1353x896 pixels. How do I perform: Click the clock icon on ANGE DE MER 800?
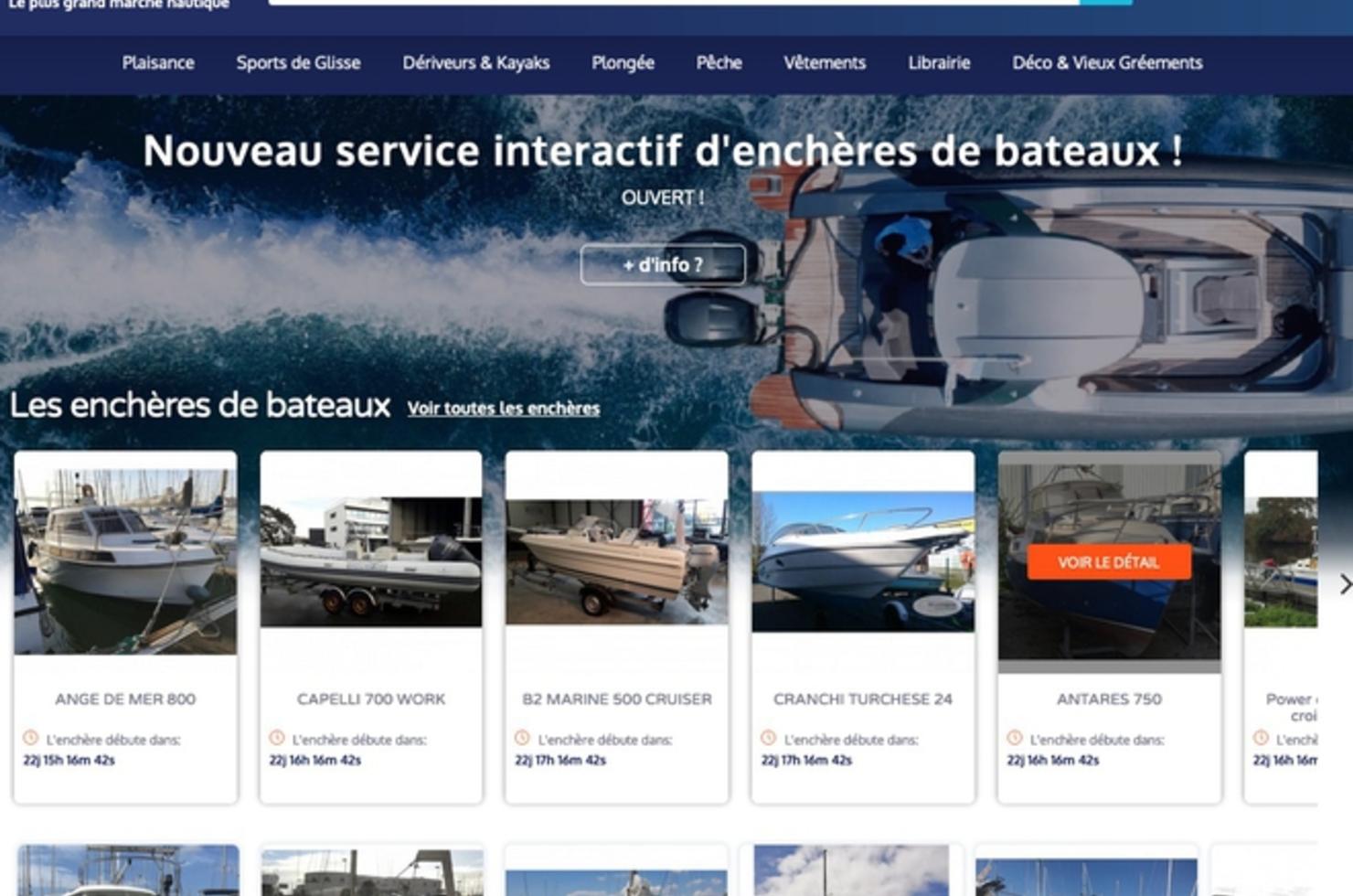pos(30,738)
